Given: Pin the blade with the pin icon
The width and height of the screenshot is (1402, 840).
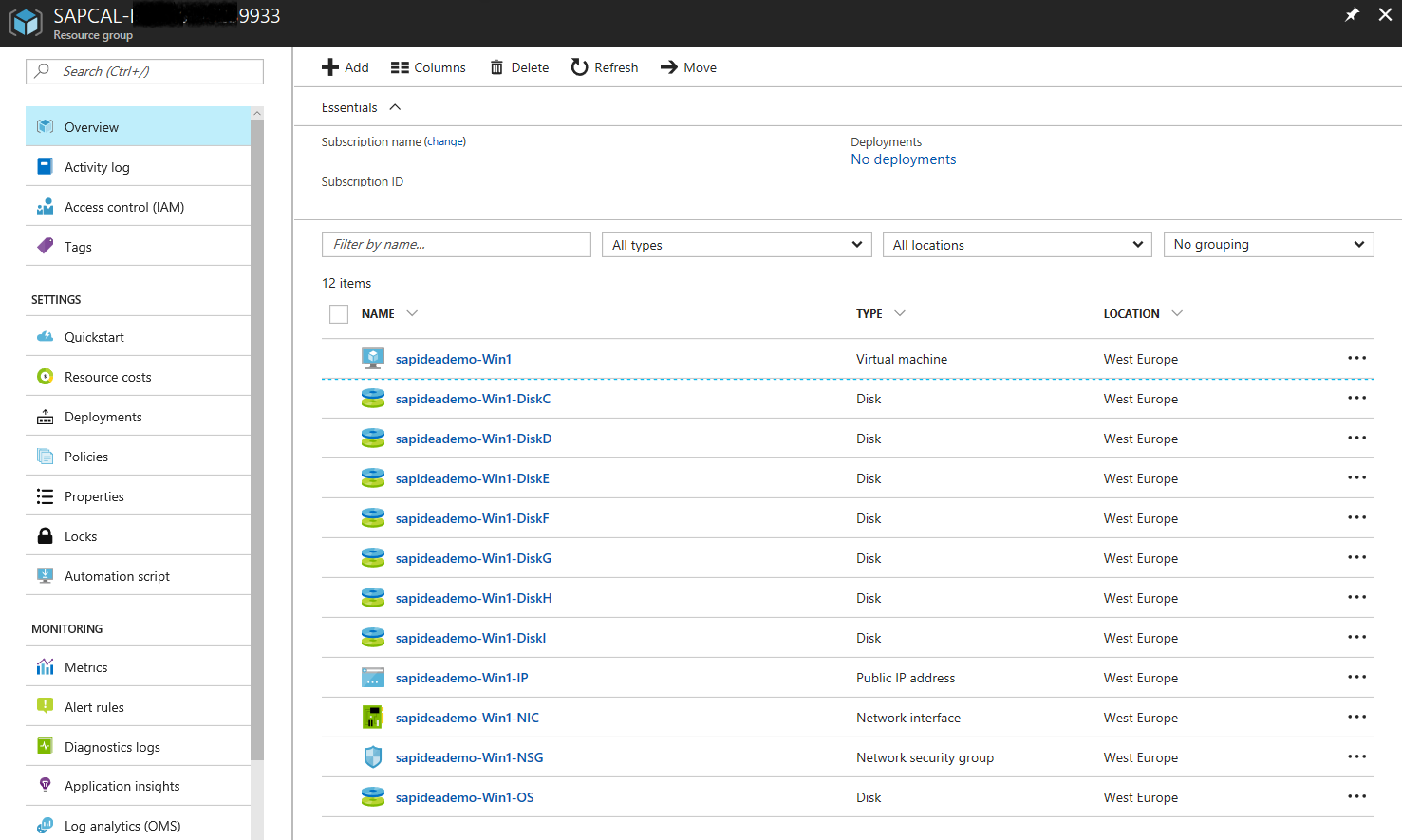Looking at the screenshot, I should coord(1352,14).
